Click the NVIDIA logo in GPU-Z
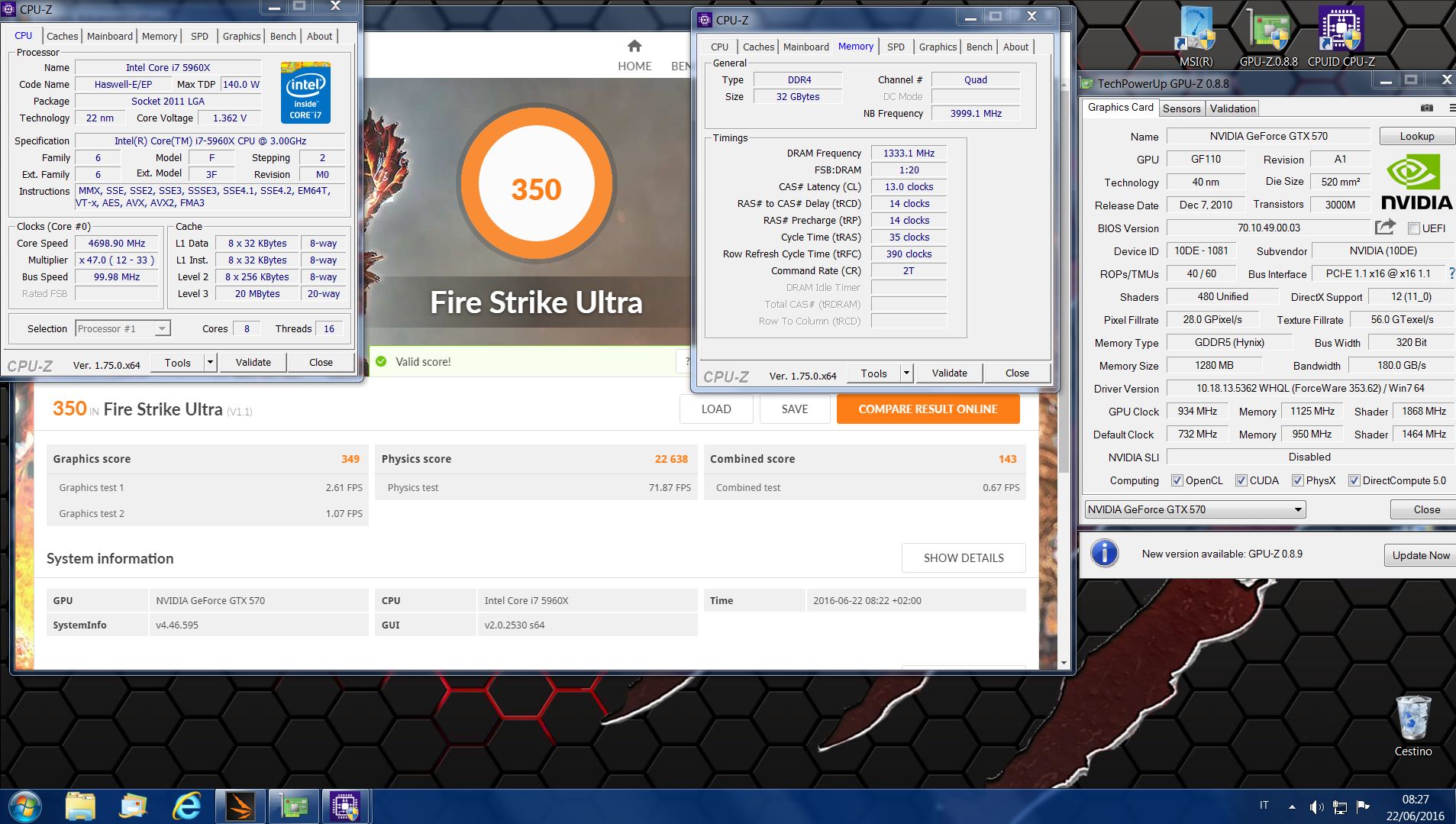The width and height of the screenshot is (1456, 824). (x=1416, y=182)
